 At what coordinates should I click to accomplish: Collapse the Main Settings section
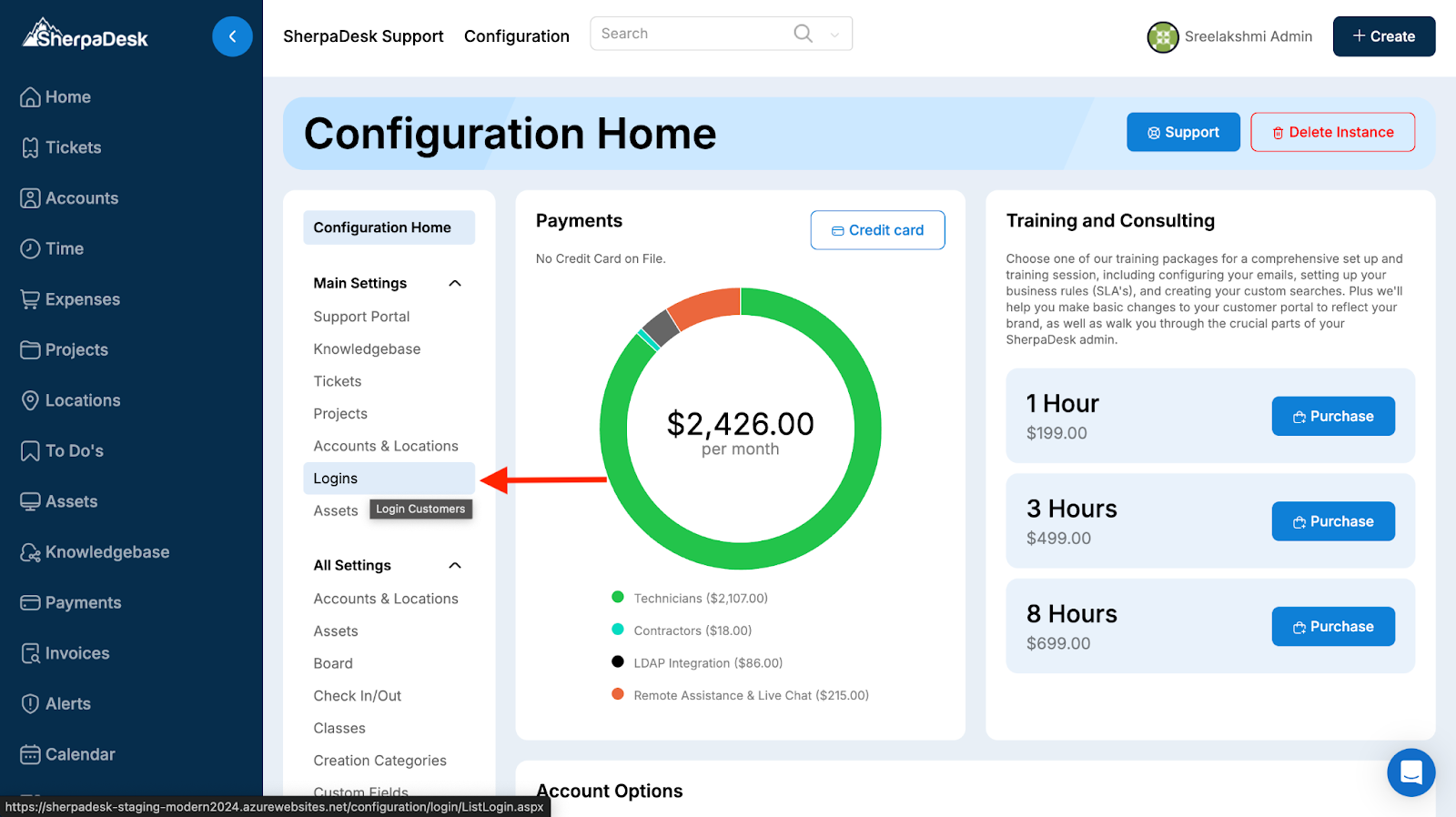pos(455,283)
